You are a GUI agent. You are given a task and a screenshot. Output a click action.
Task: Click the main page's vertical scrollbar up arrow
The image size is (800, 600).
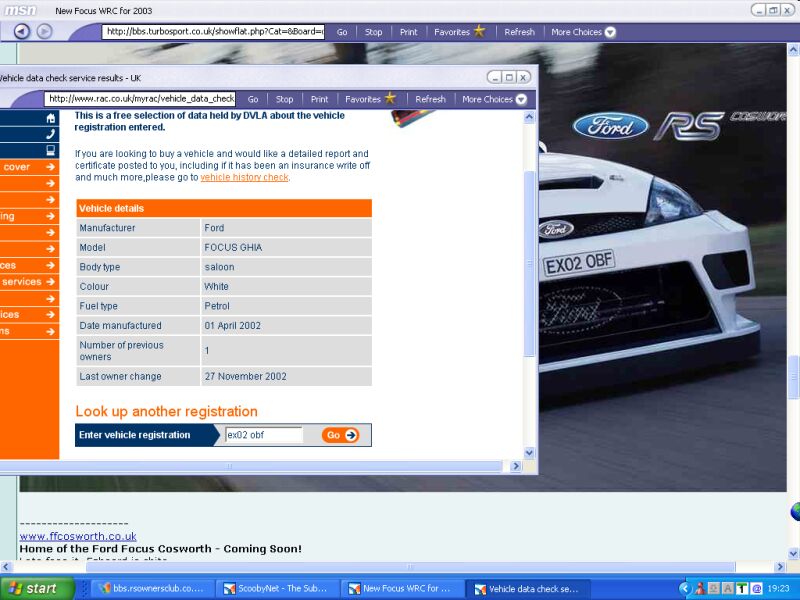(793, 50)
